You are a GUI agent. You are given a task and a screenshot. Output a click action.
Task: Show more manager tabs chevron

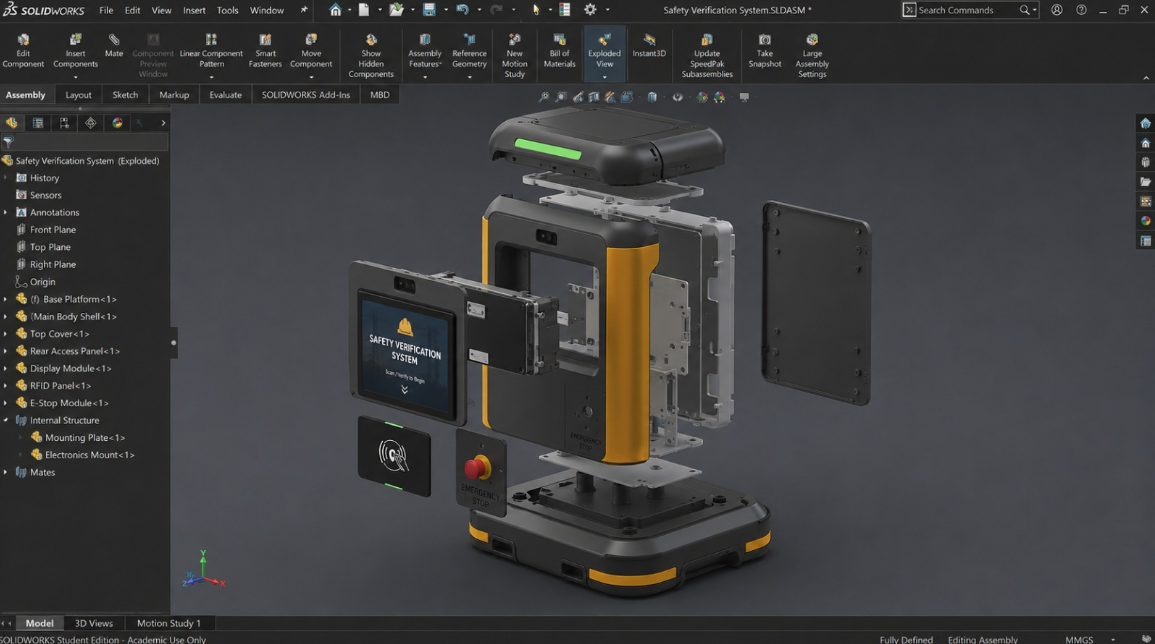tap(163, 123)
